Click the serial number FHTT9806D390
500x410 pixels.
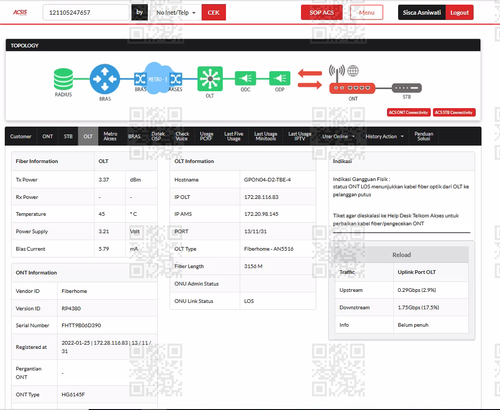click(81, 325)
